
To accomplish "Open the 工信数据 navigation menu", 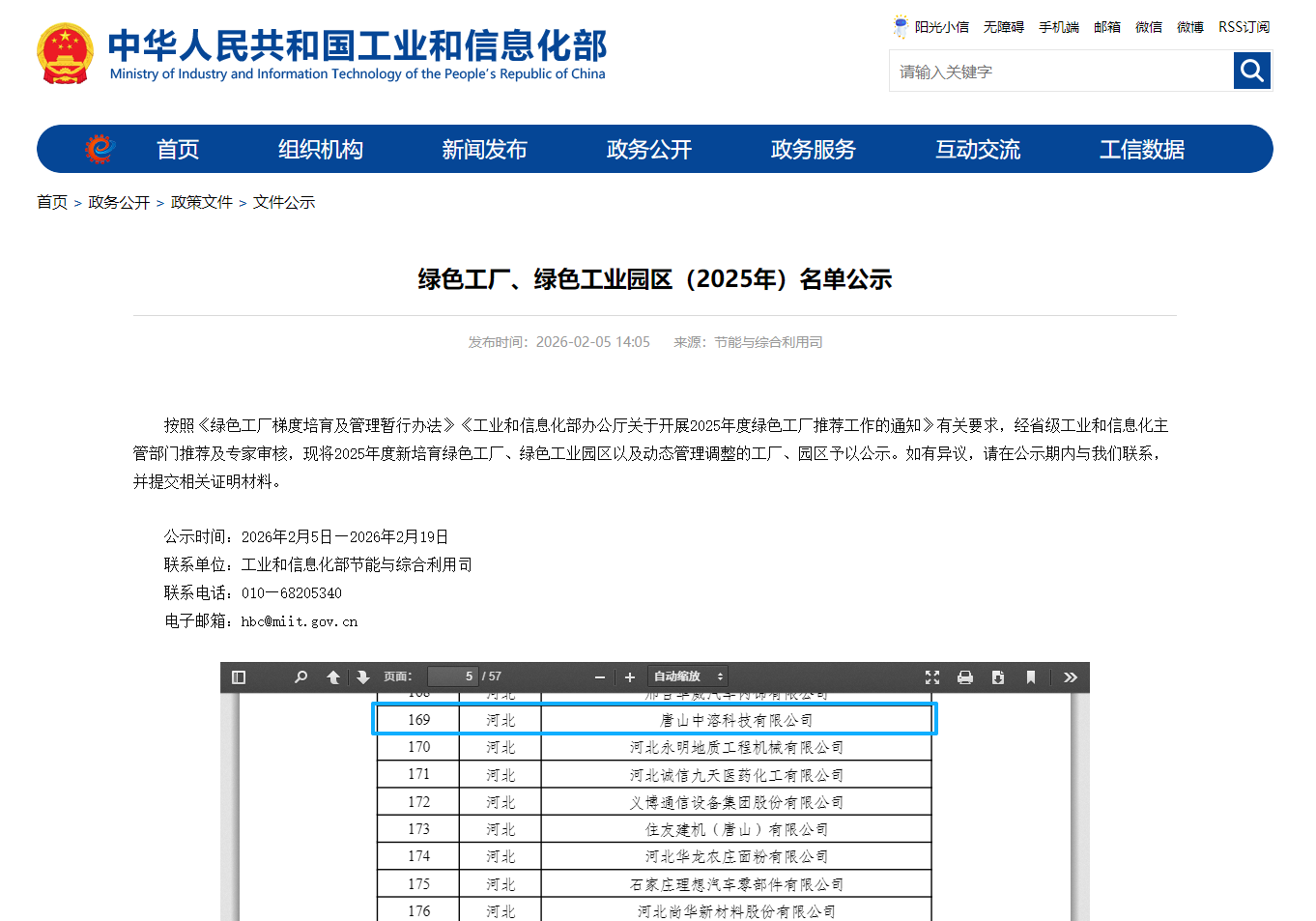I will [x=1141, y=150].
